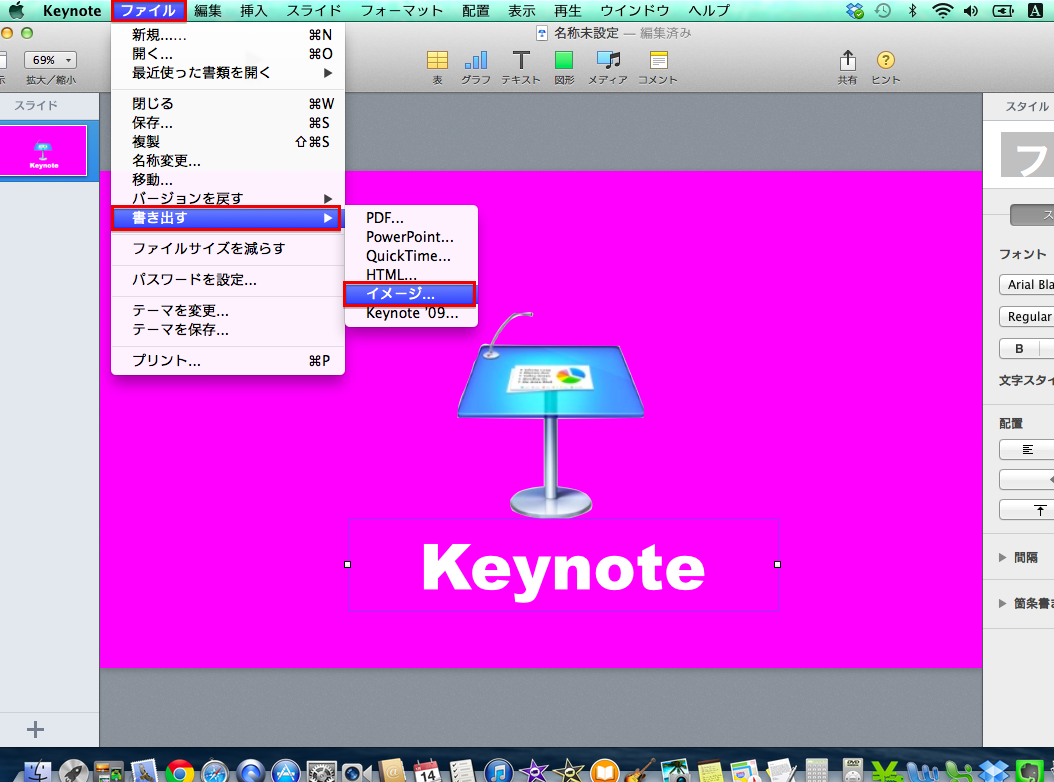This screenshot has height=782, width=1054.
Task: Click the podium image on slide
Action: point(551,414)
